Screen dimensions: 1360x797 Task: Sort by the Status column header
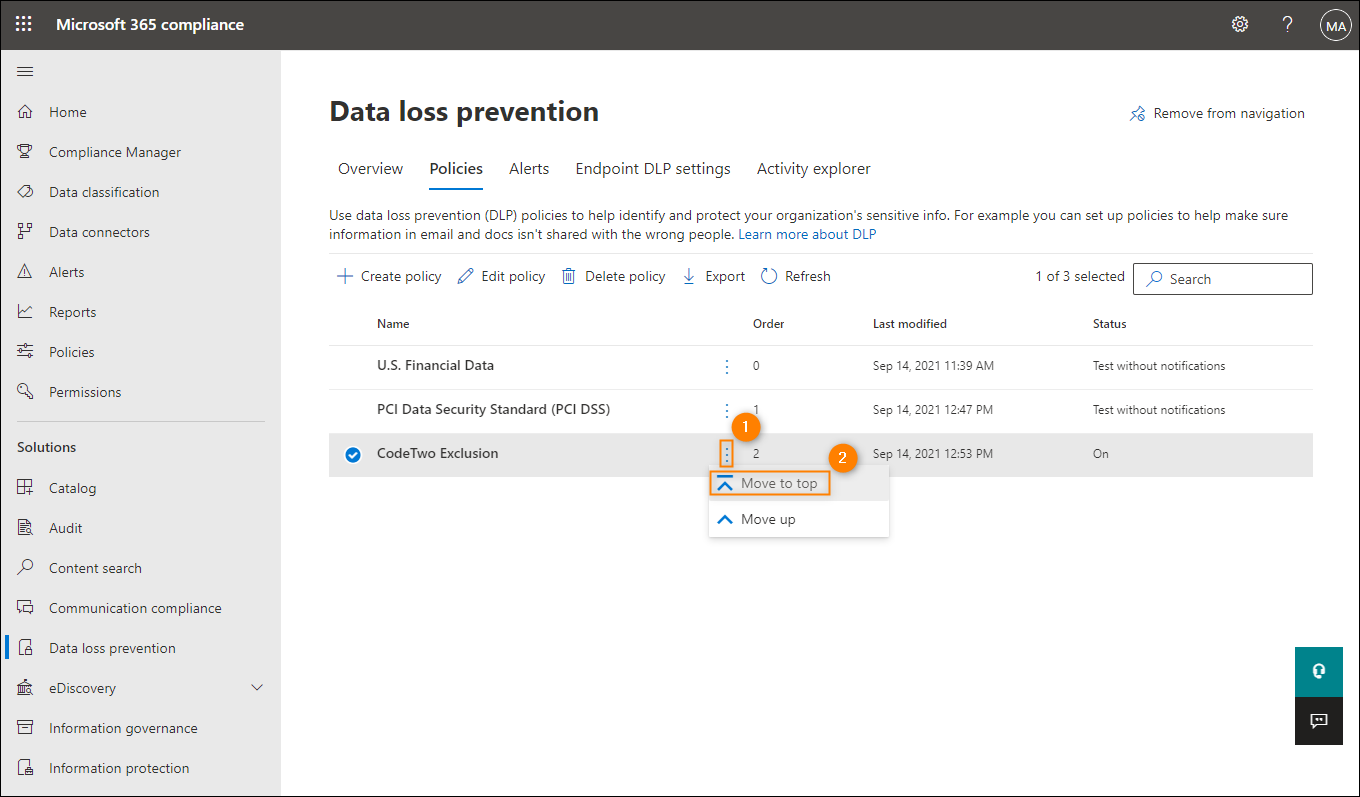click(x=1110, y=324)
